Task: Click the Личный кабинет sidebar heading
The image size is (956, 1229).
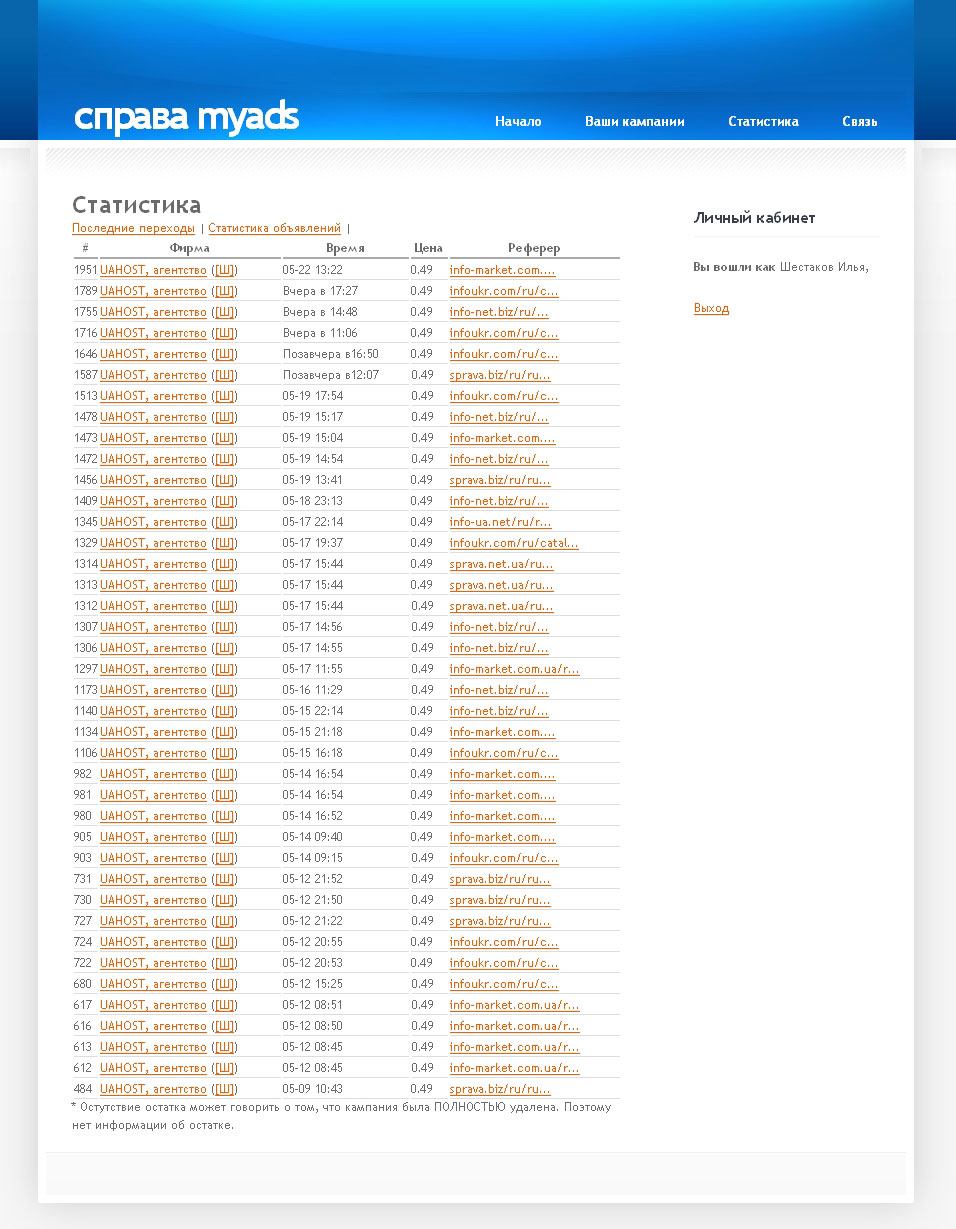Action: 754,218
